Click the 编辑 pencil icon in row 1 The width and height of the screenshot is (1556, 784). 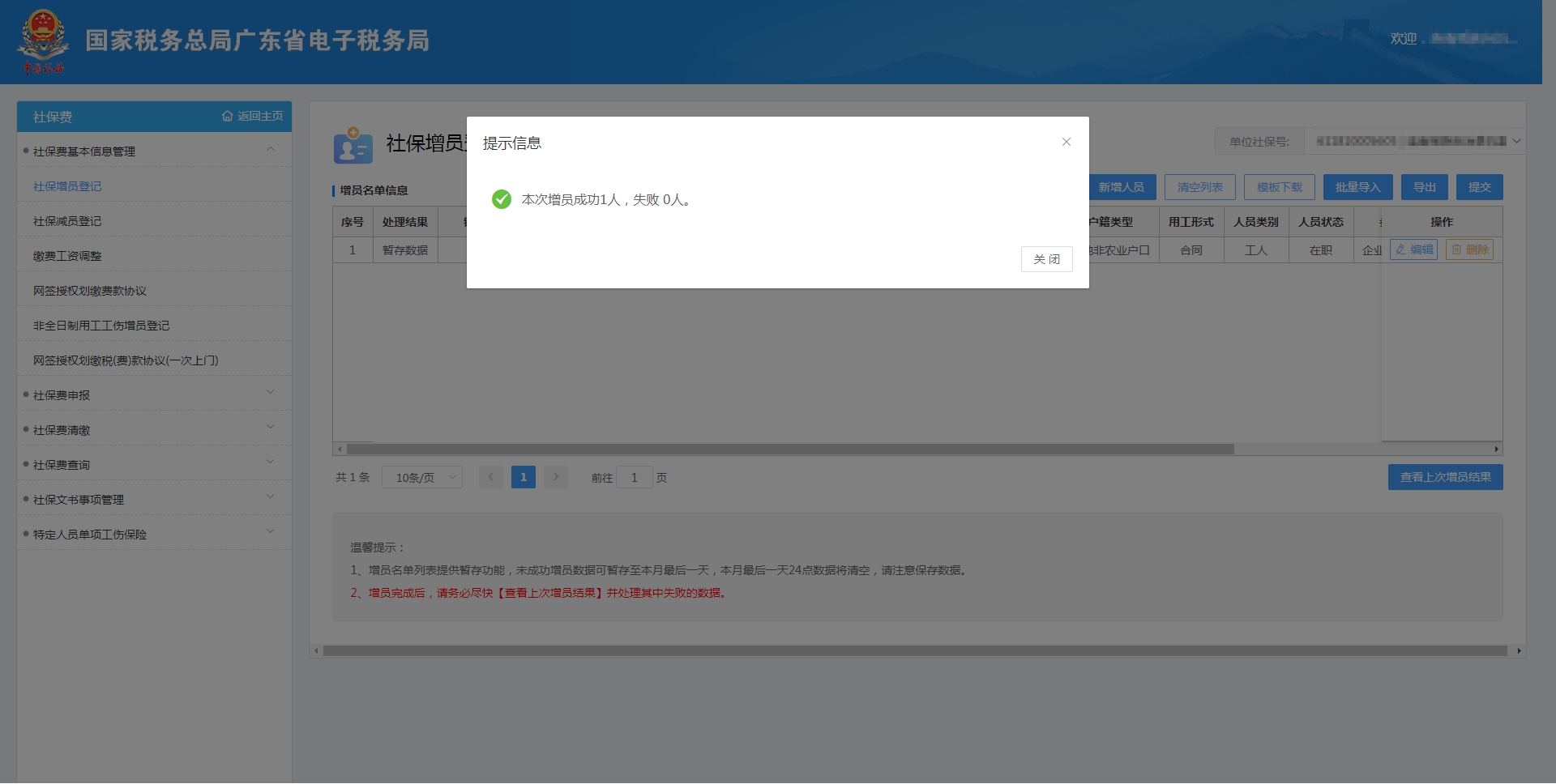point(1401,249)
